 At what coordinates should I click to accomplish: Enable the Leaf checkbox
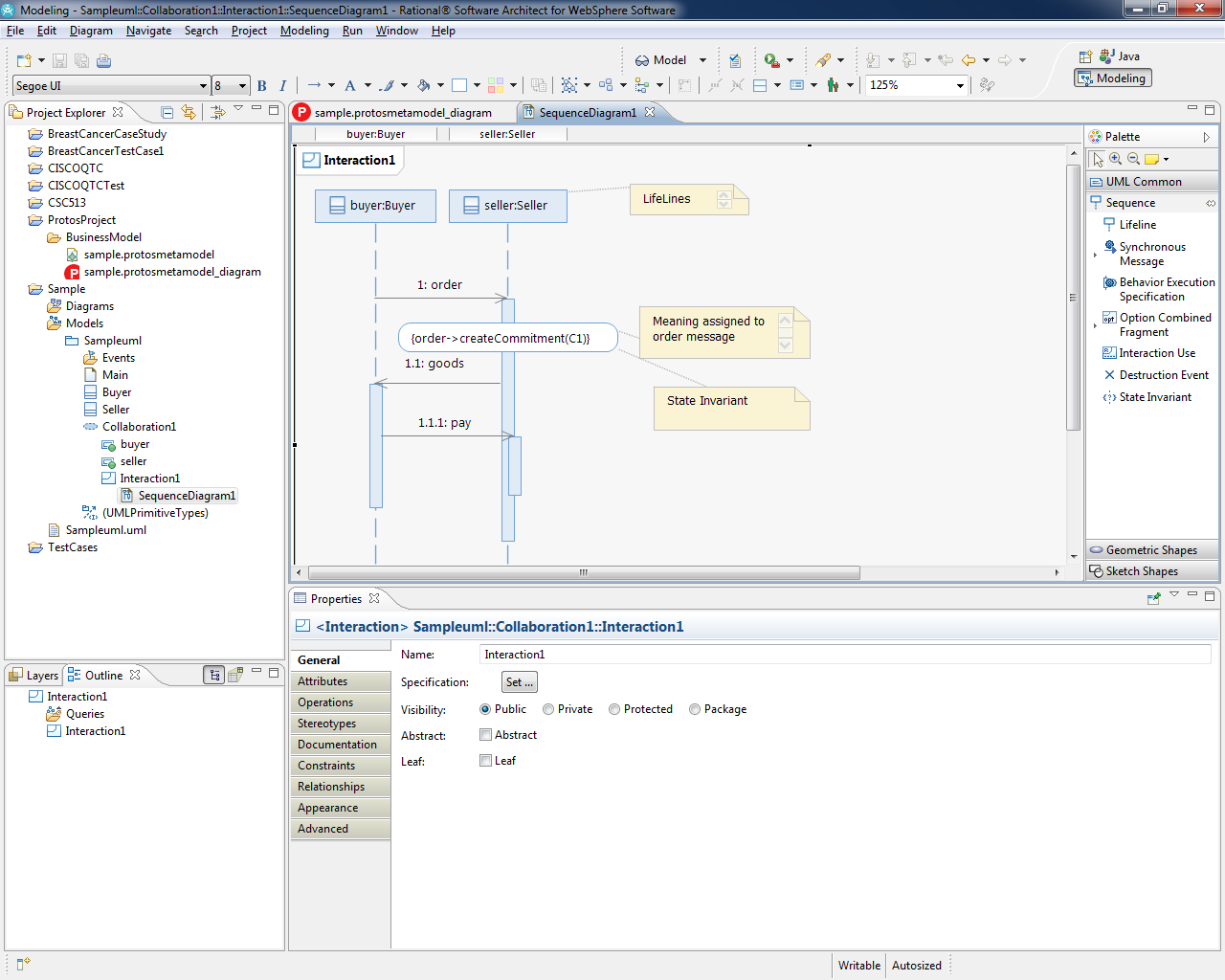[485, 761]
